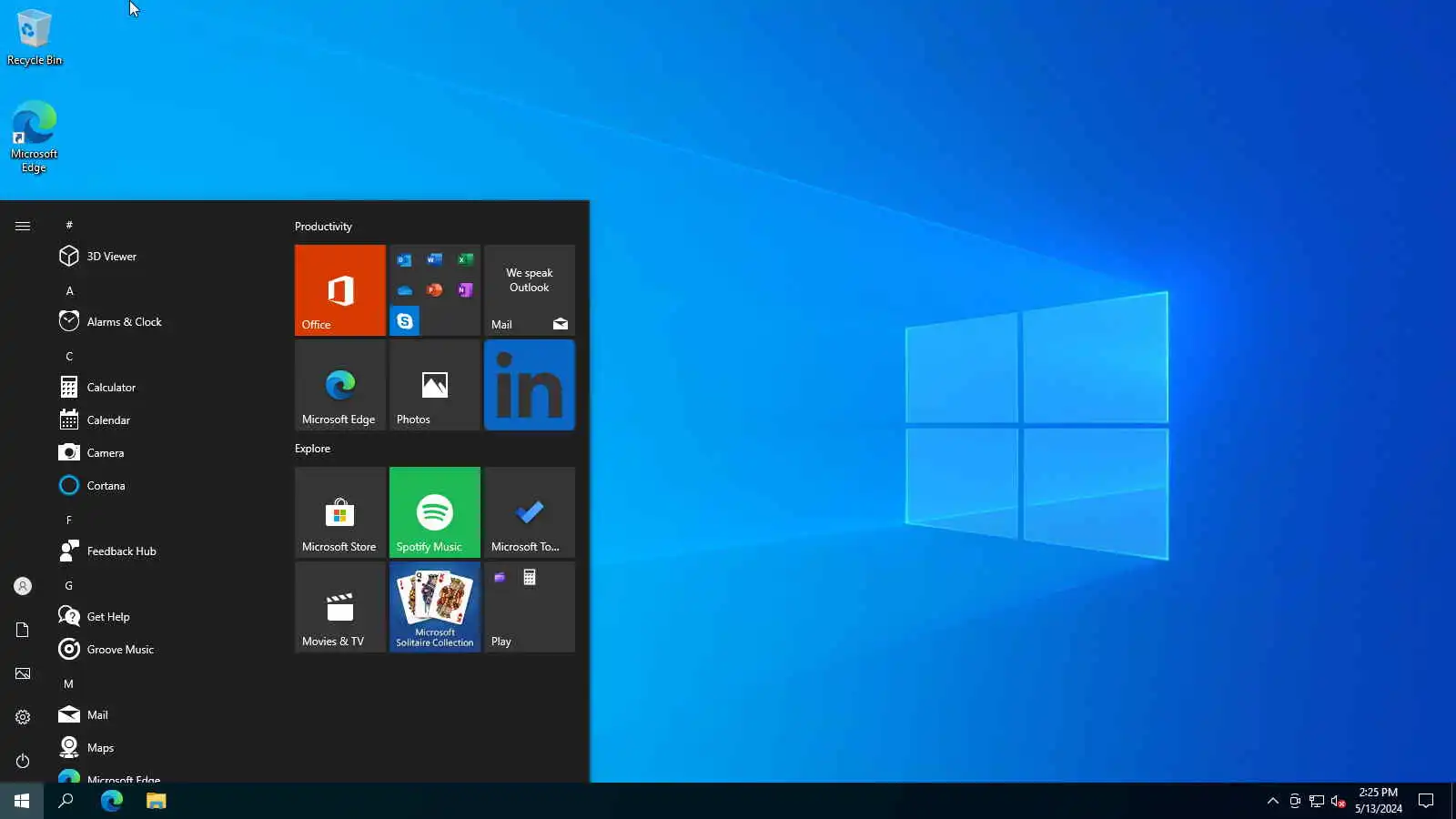
Task: Open Maps from the app list
Action: (x=164, y=748)
